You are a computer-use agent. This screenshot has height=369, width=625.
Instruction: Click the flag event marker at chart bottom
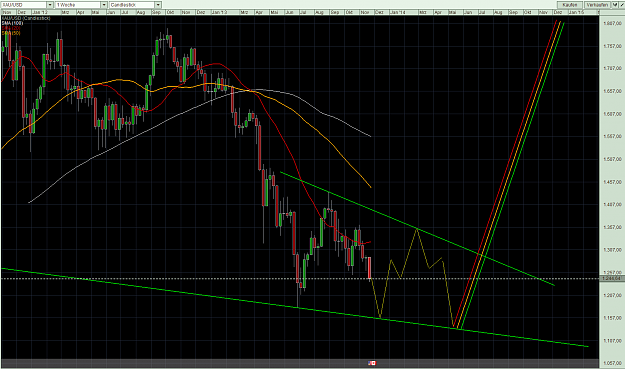point(372,363)
